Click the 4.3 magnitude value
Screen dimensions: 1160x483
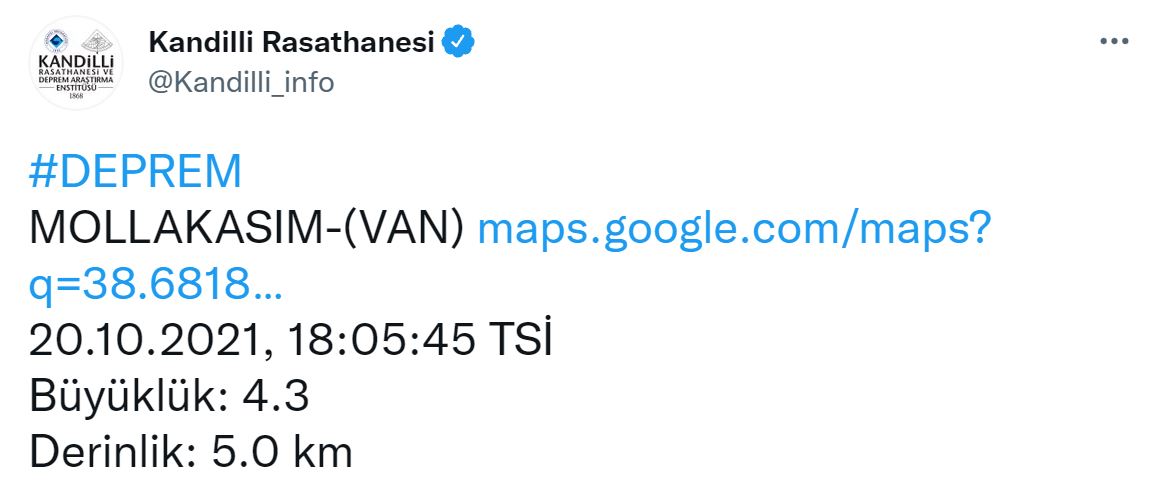coord(276,397)
